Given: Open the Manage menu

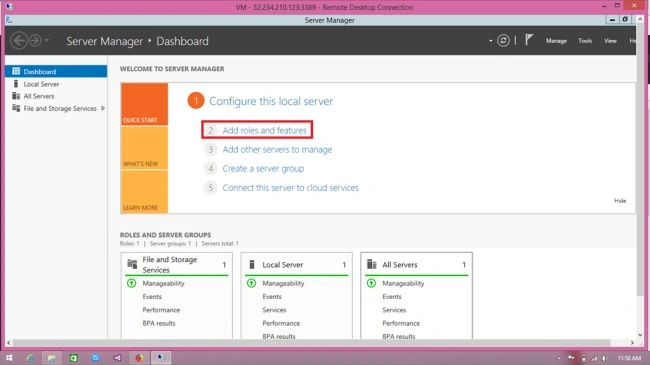Looking at the screenshot, I should (x=556, y=41).
